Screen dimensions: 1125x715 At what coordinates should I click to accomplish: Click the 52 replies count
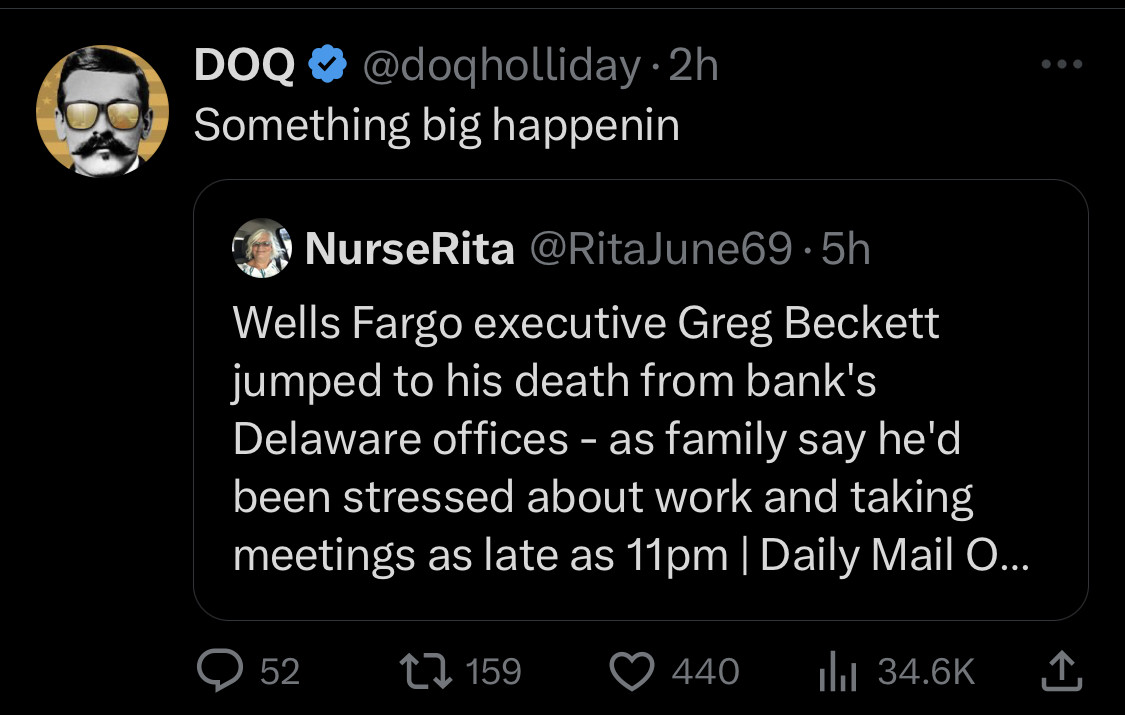point(279,671)
